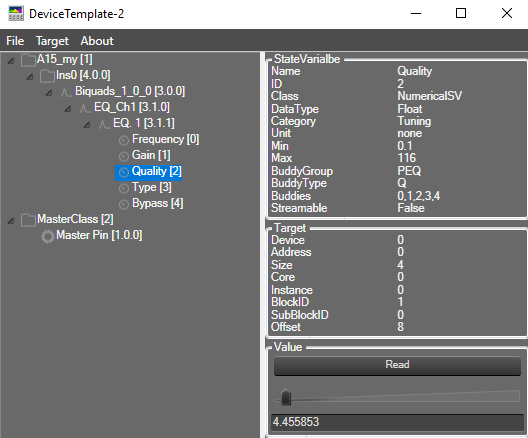Viewport: 528px width, 438px height.
Task: Click the 4.455853 value input field
Action: pos(397,422)
